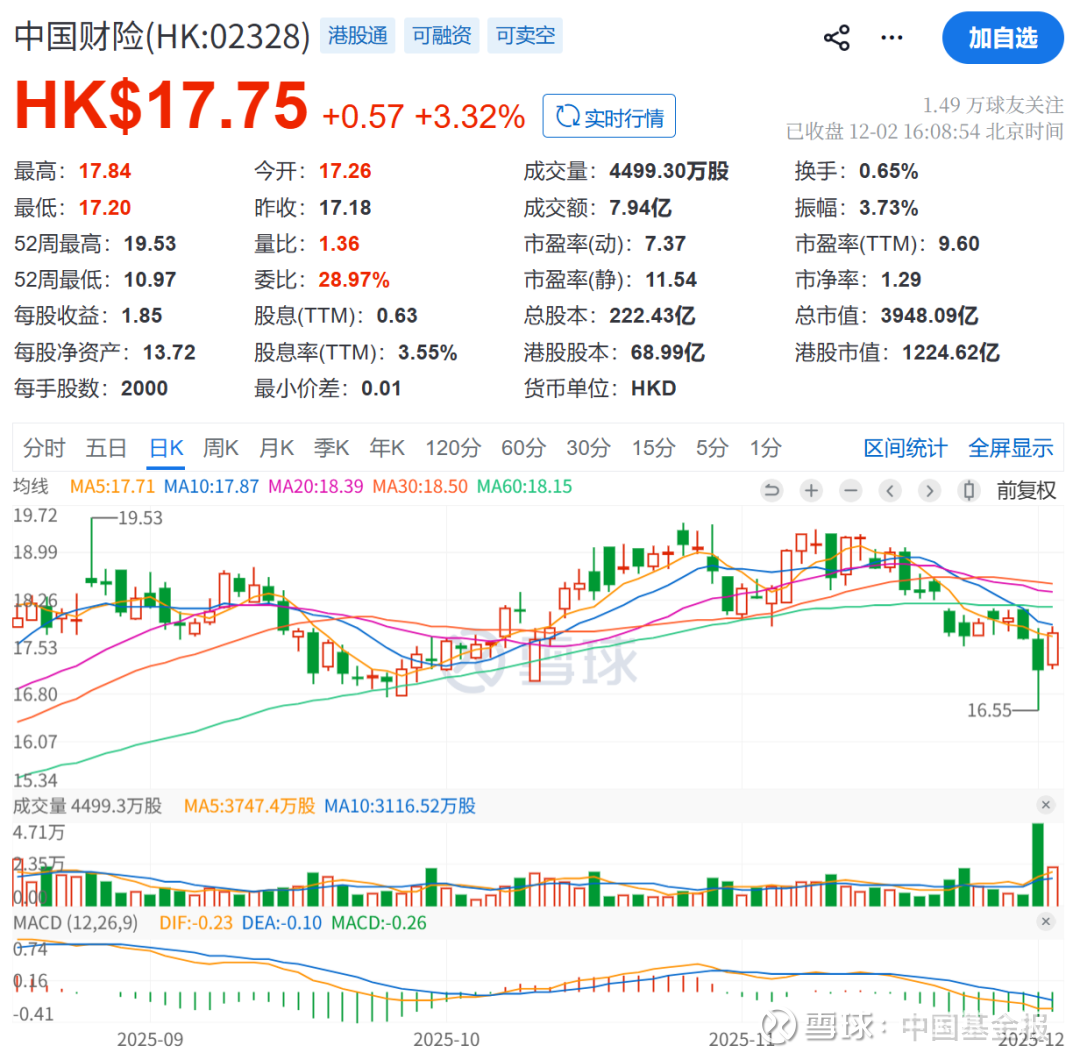Click the MA20:18.39 legend label

tap(315, 486)
